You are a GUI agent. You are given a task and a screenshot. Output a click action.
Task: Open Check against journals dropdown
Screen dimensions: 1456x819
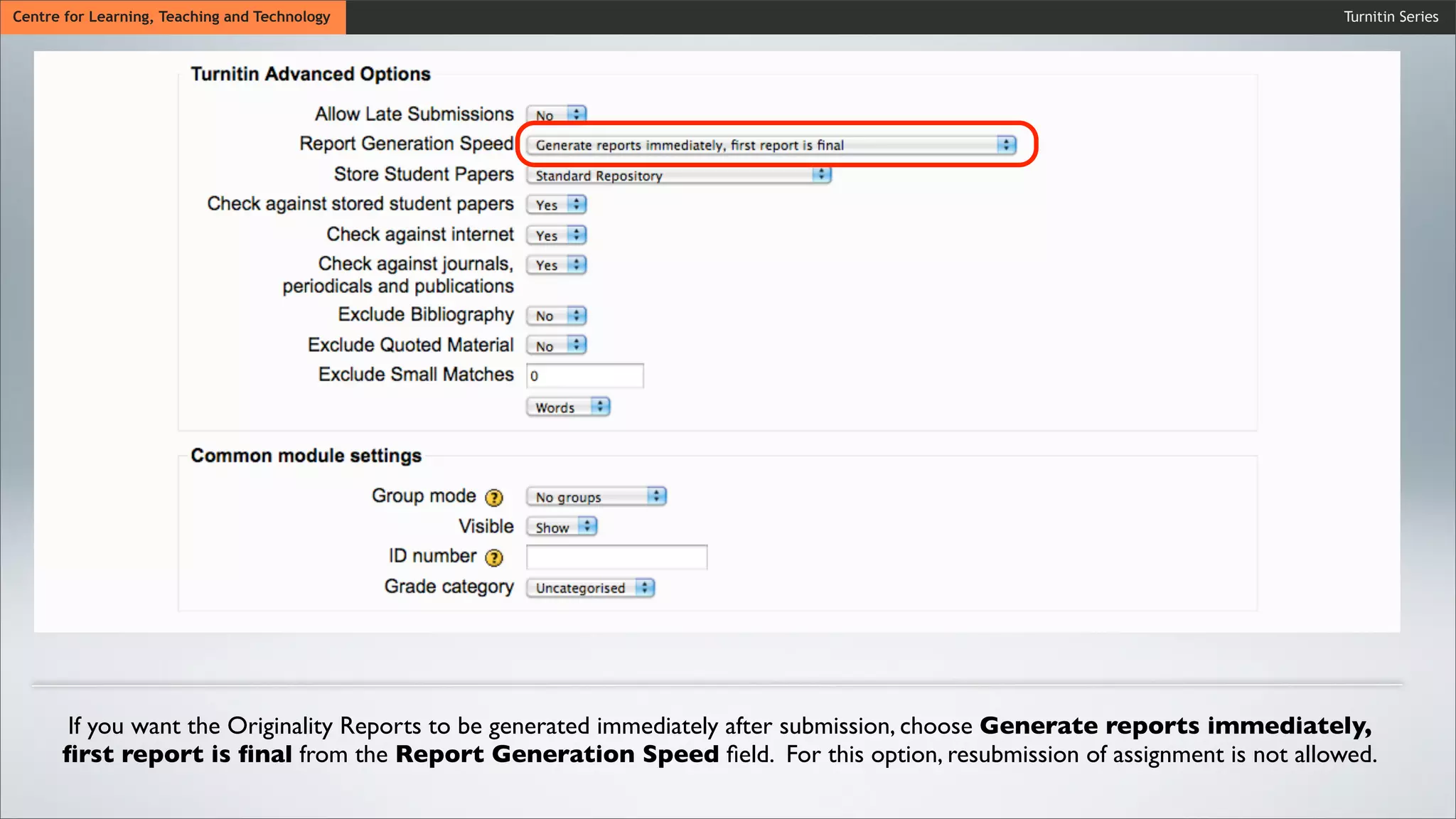[x=556, y=265]
